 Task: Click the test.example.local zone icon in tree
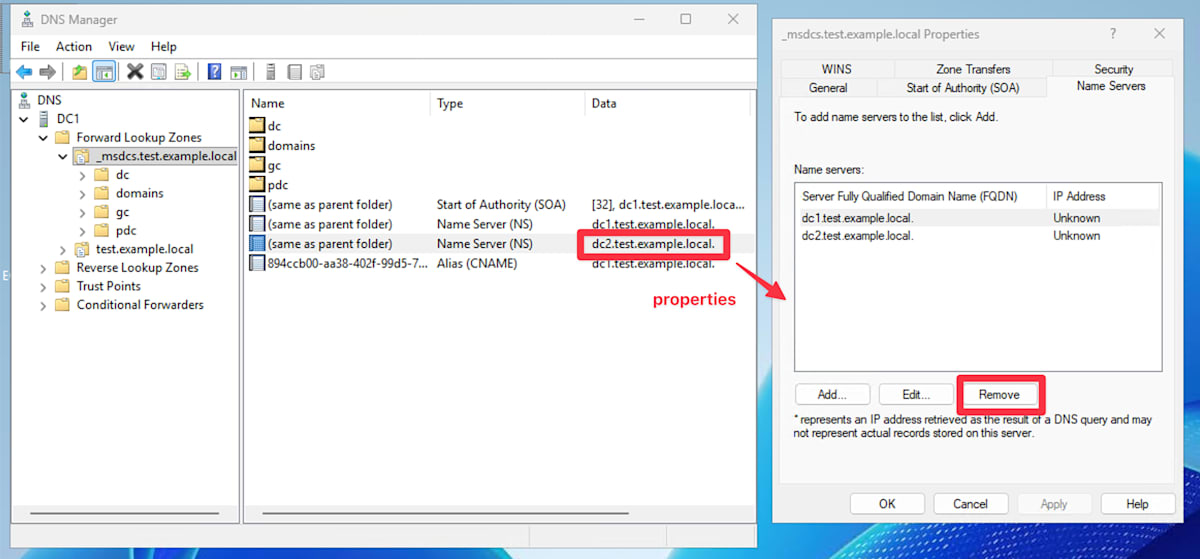point(83,249)
